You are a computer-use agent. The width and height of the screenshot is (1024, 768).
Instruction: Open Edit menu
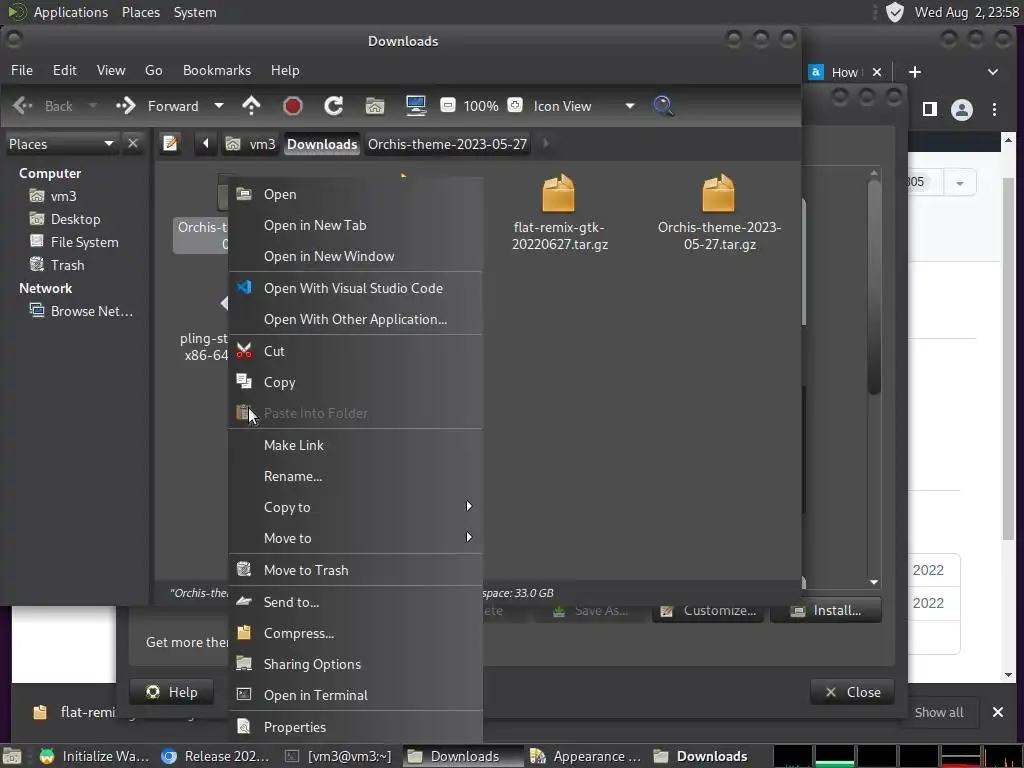(x=65, y=70)
